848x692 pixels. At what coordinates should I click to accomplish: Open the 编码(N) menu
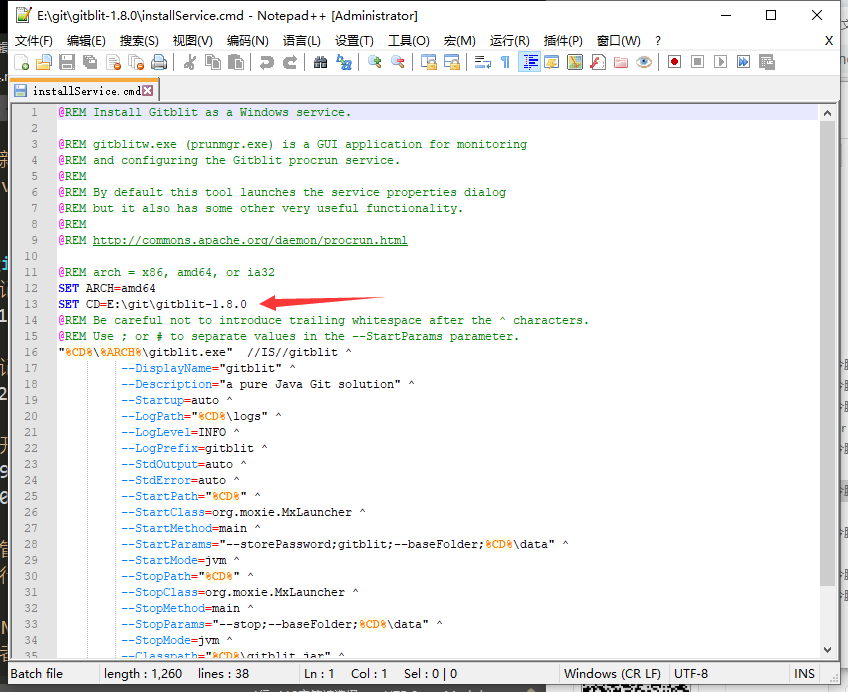tap(248, 41)
